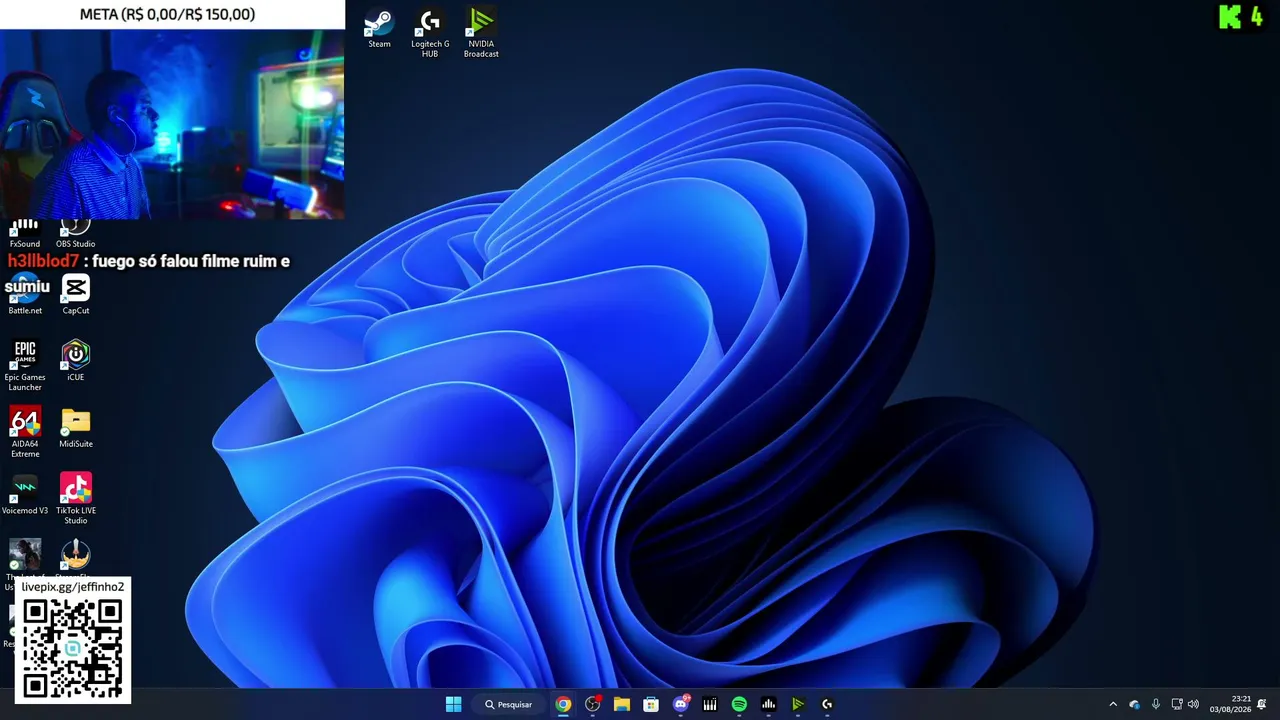Open FxSound equalizer icon in taskbar
Viewport: 1280px width, 720px height.
[x=768, y=704]
